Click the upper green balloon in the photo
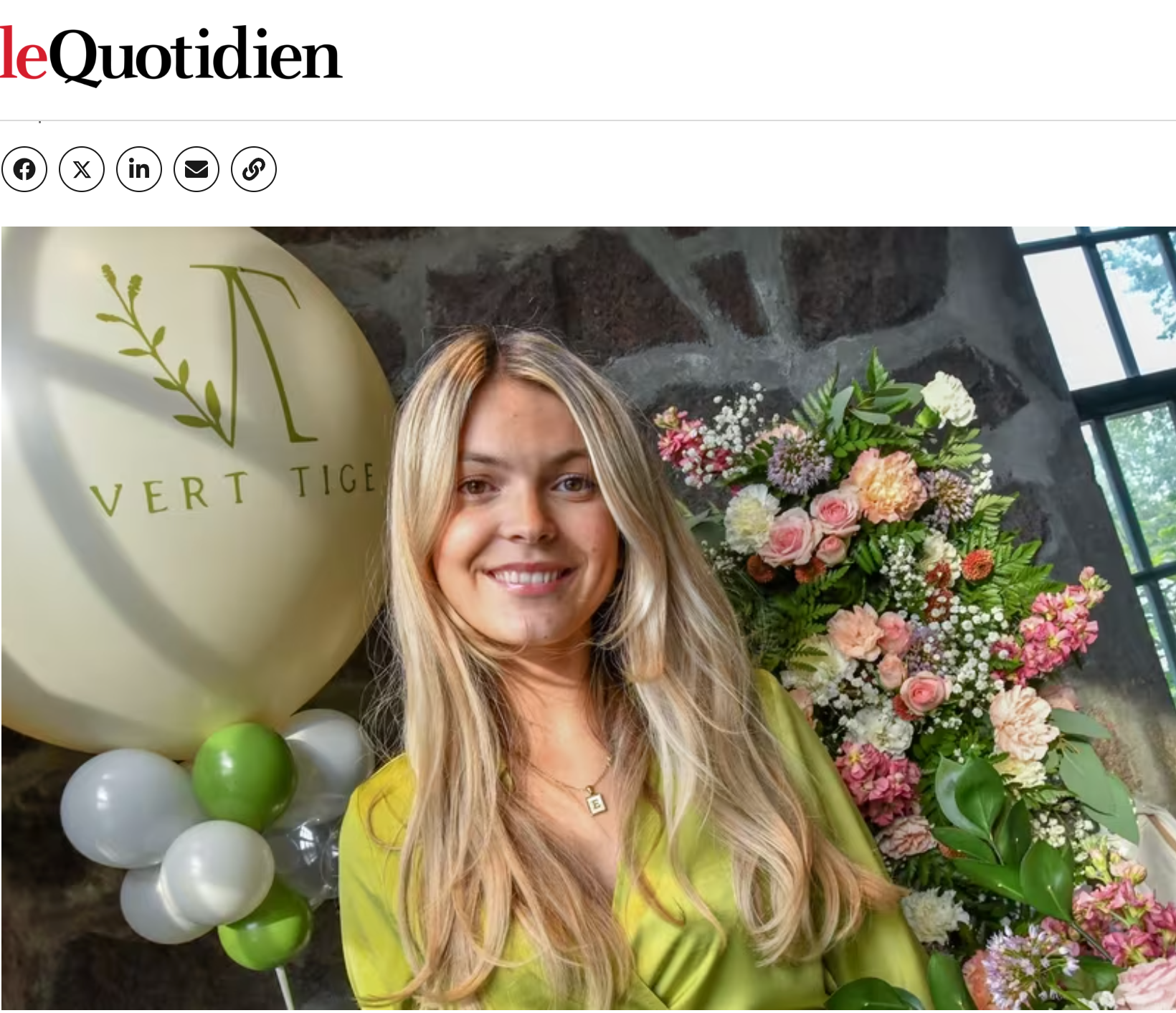 click(x=244, y=774)
